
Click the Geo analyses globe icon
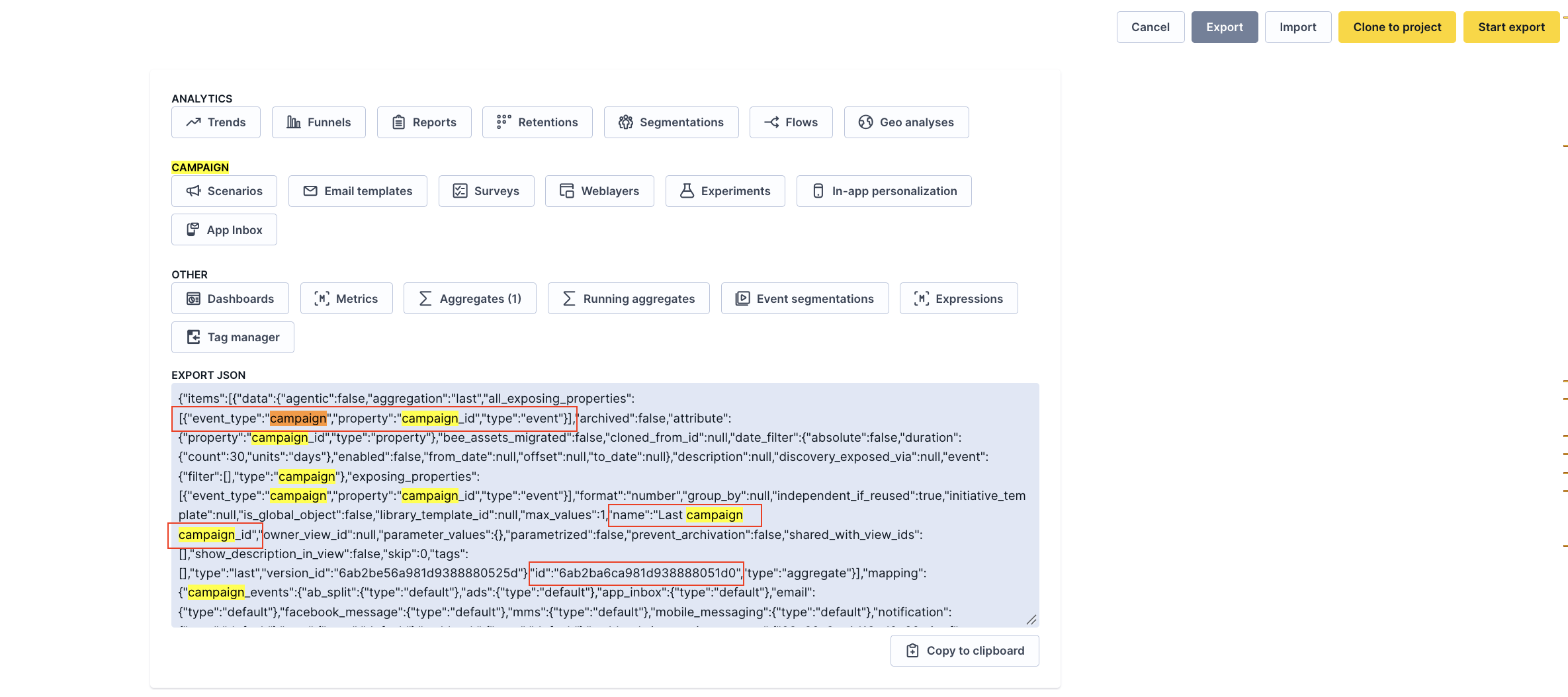[x=865, y=122]
